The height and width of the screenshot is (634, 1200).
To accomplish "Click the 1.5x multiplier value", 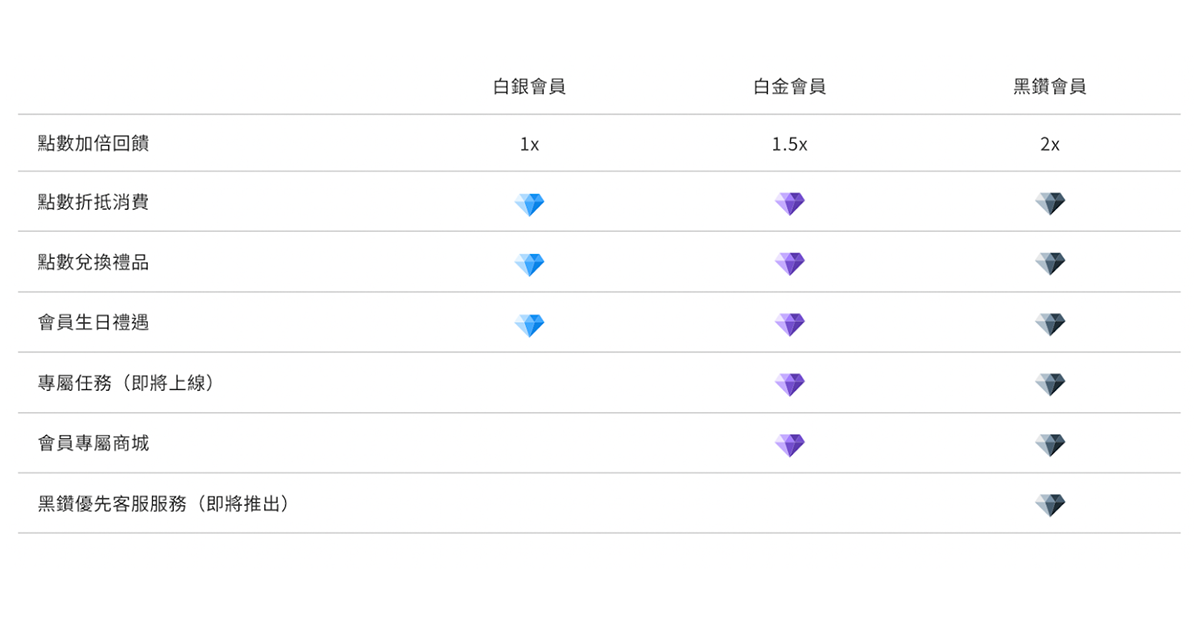I will [x=789, y=144].
